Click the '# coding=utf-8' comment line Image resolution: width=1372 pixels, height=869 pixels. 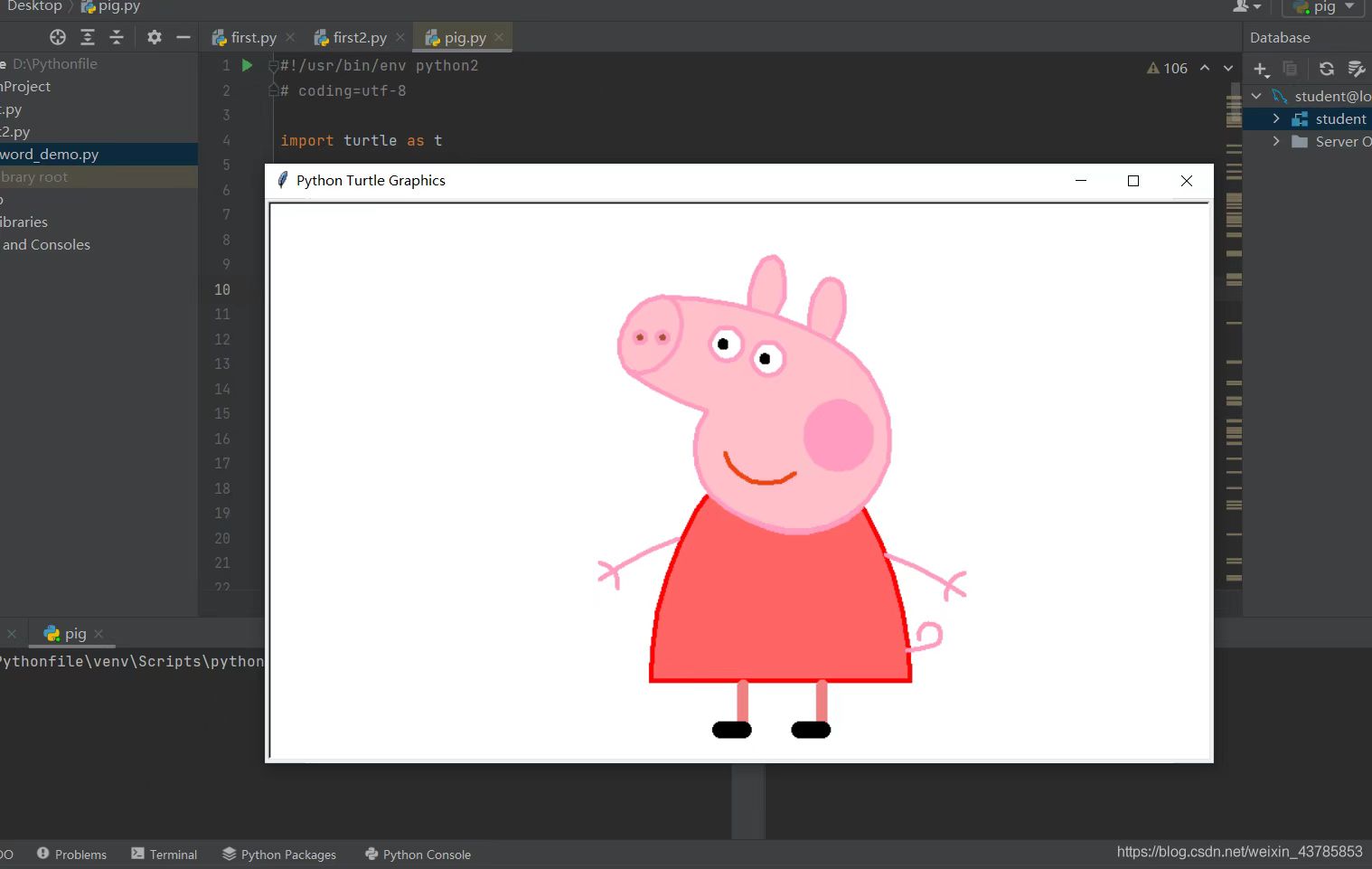click(x=343, y=90)
